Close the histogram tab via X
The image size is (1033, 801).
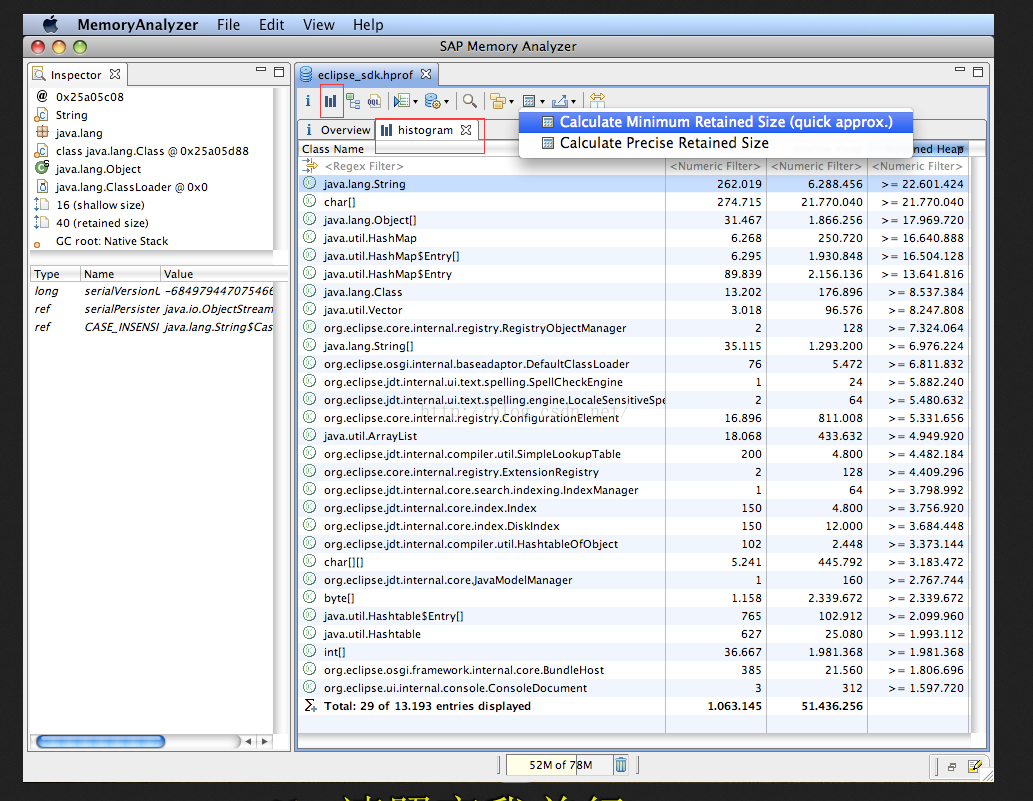click(x=466, y=130)
